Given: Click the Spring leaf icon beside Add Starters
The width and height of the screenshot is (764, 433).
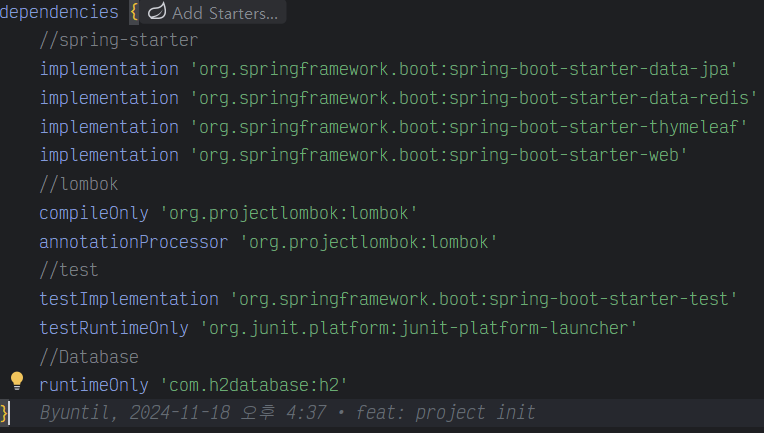Looking at the screenshot, I should point(157,12).
